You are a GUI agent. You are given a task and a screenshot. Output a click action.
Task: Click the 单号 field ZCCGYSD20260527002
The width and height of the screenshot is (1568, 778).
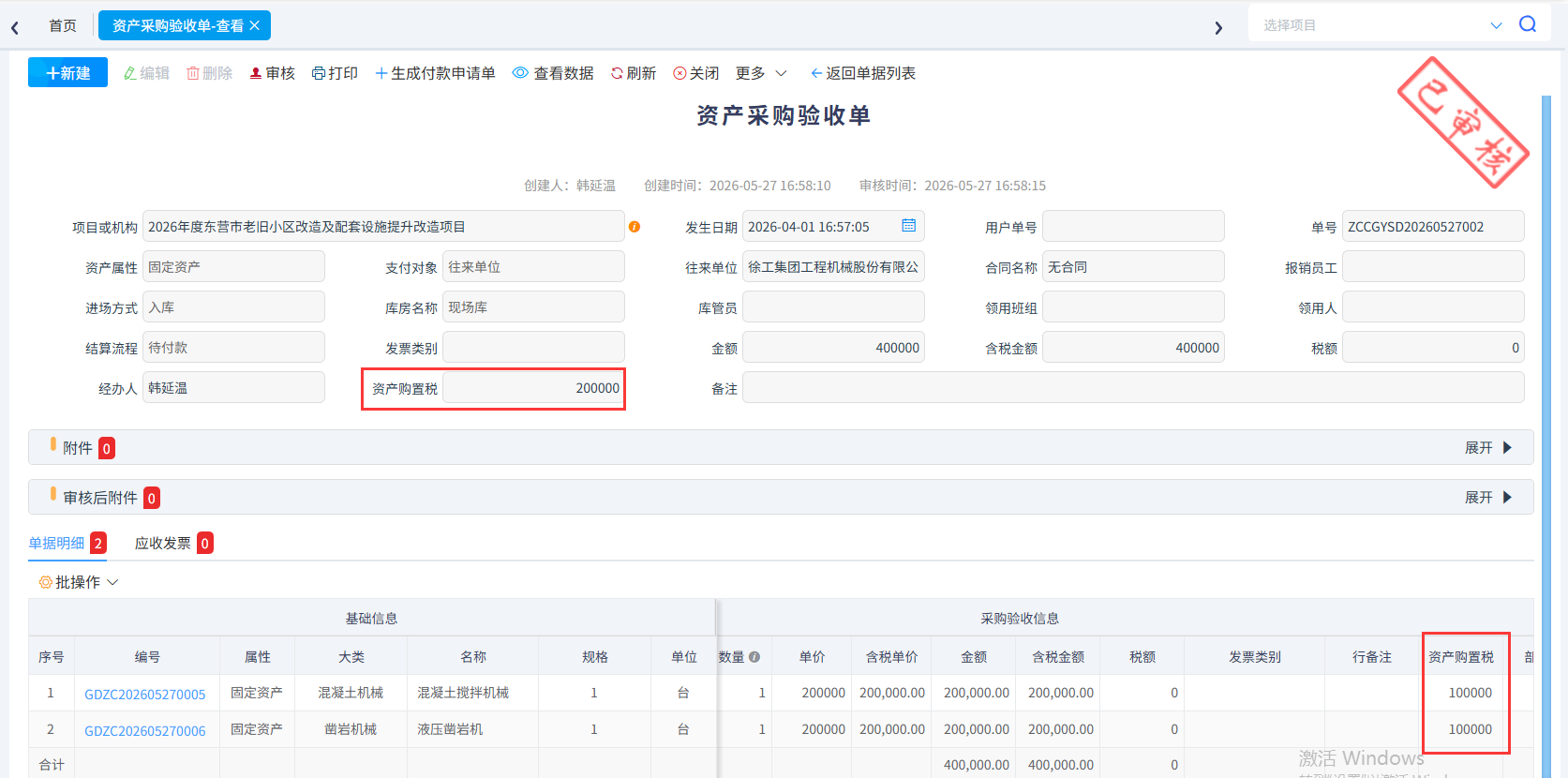pyautogui.click(x=1433, y=226)
